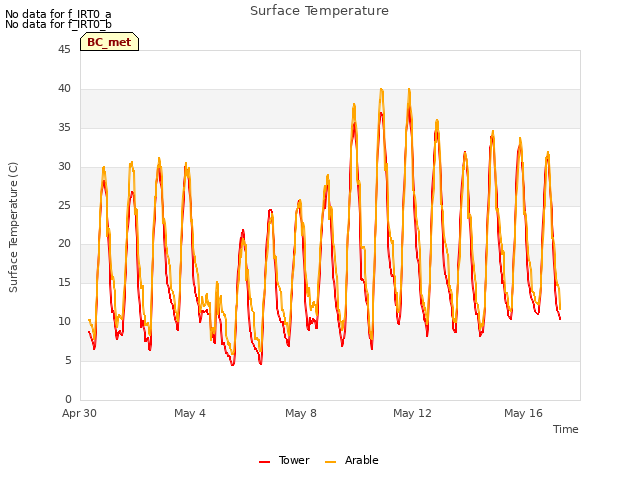The width and height of the screenshot is (640, 480).
Task: Click the 30 y-axis tick label
Action: pos(64,167)
